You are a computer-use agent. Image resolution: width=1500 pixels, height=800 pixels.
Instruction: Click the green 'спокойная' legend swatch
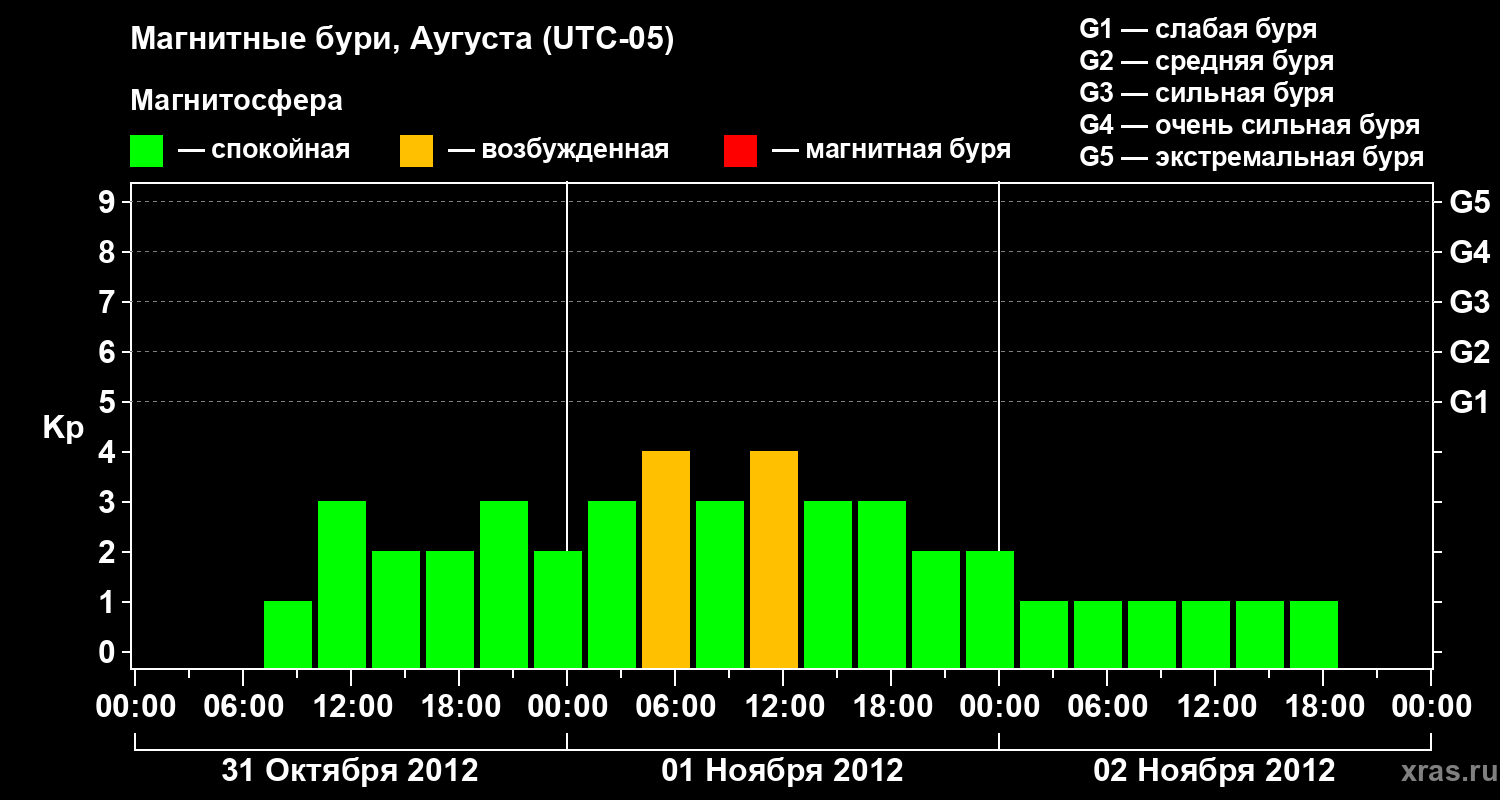tap(146, 151)
